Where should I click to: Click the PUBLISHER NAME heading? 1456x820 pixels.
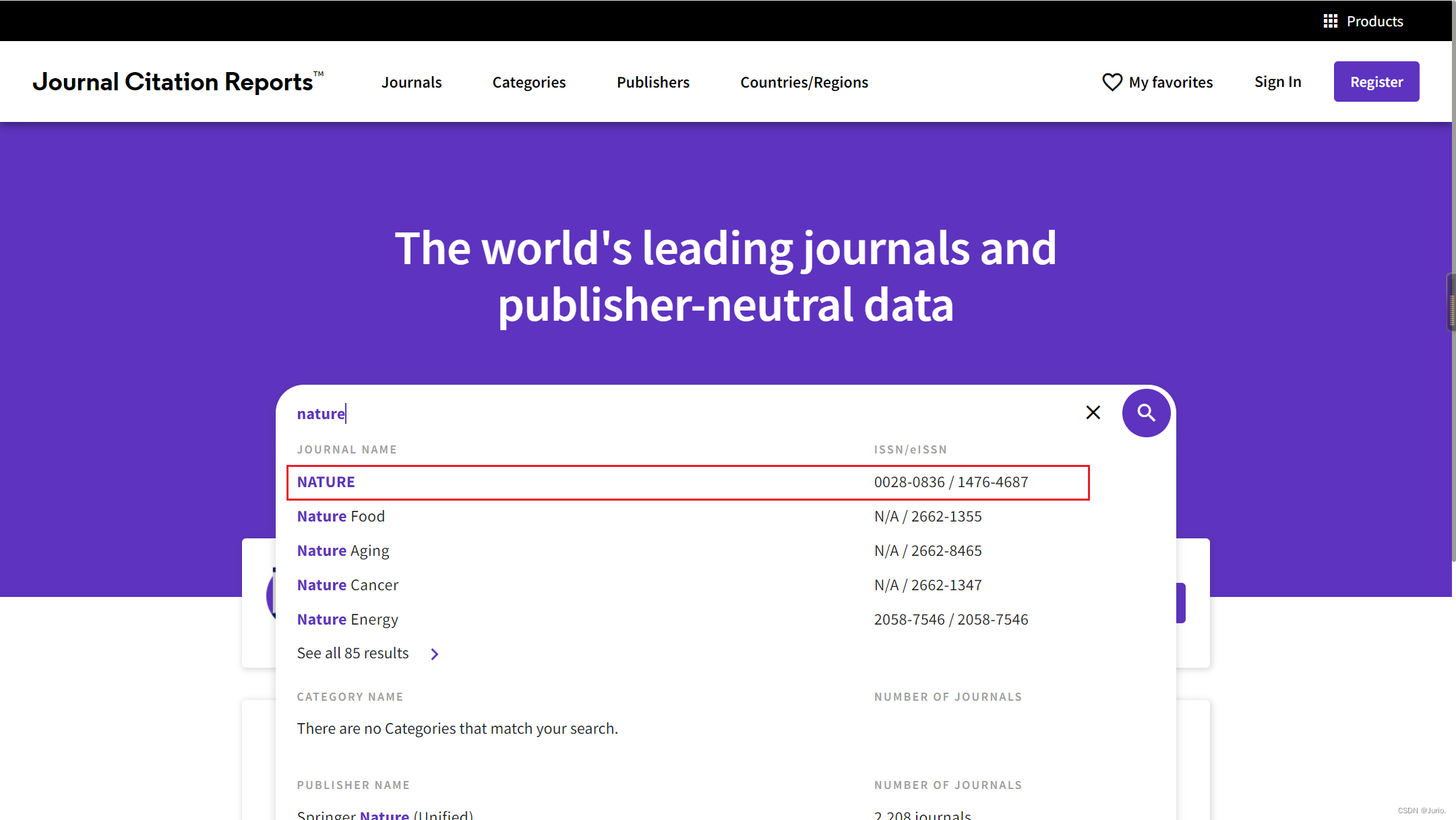[x=353, y=785]
